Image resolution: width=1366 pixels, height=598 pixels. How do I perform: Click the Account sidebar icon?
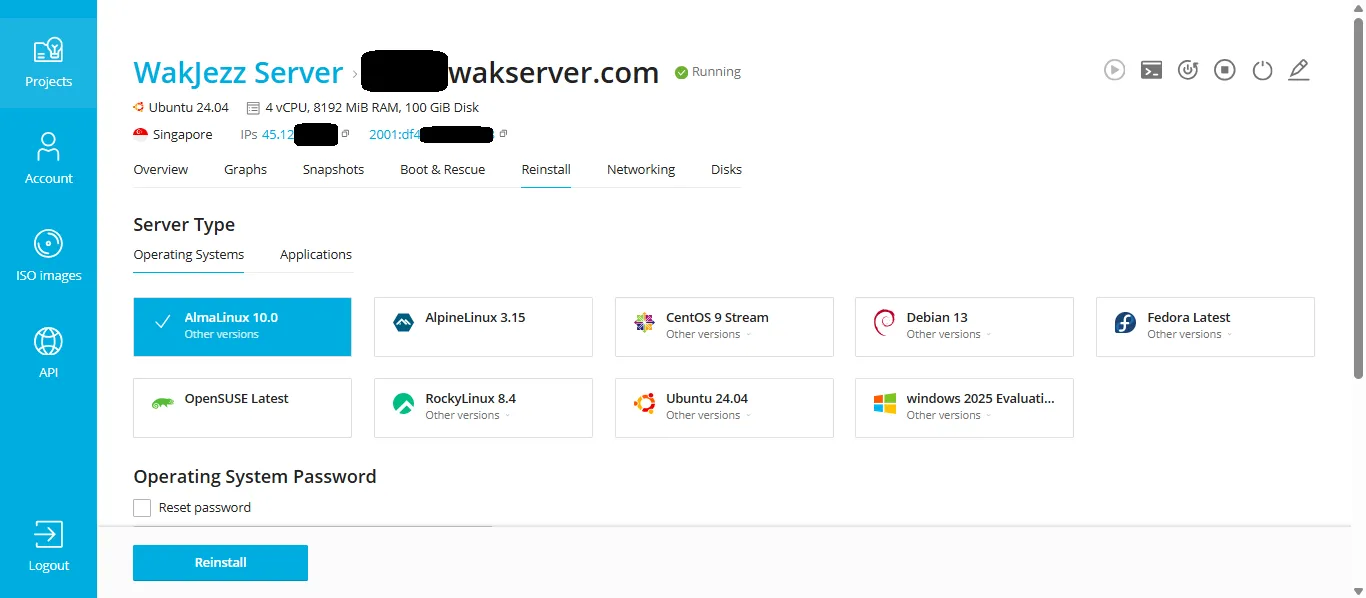(x=48, y=155)
